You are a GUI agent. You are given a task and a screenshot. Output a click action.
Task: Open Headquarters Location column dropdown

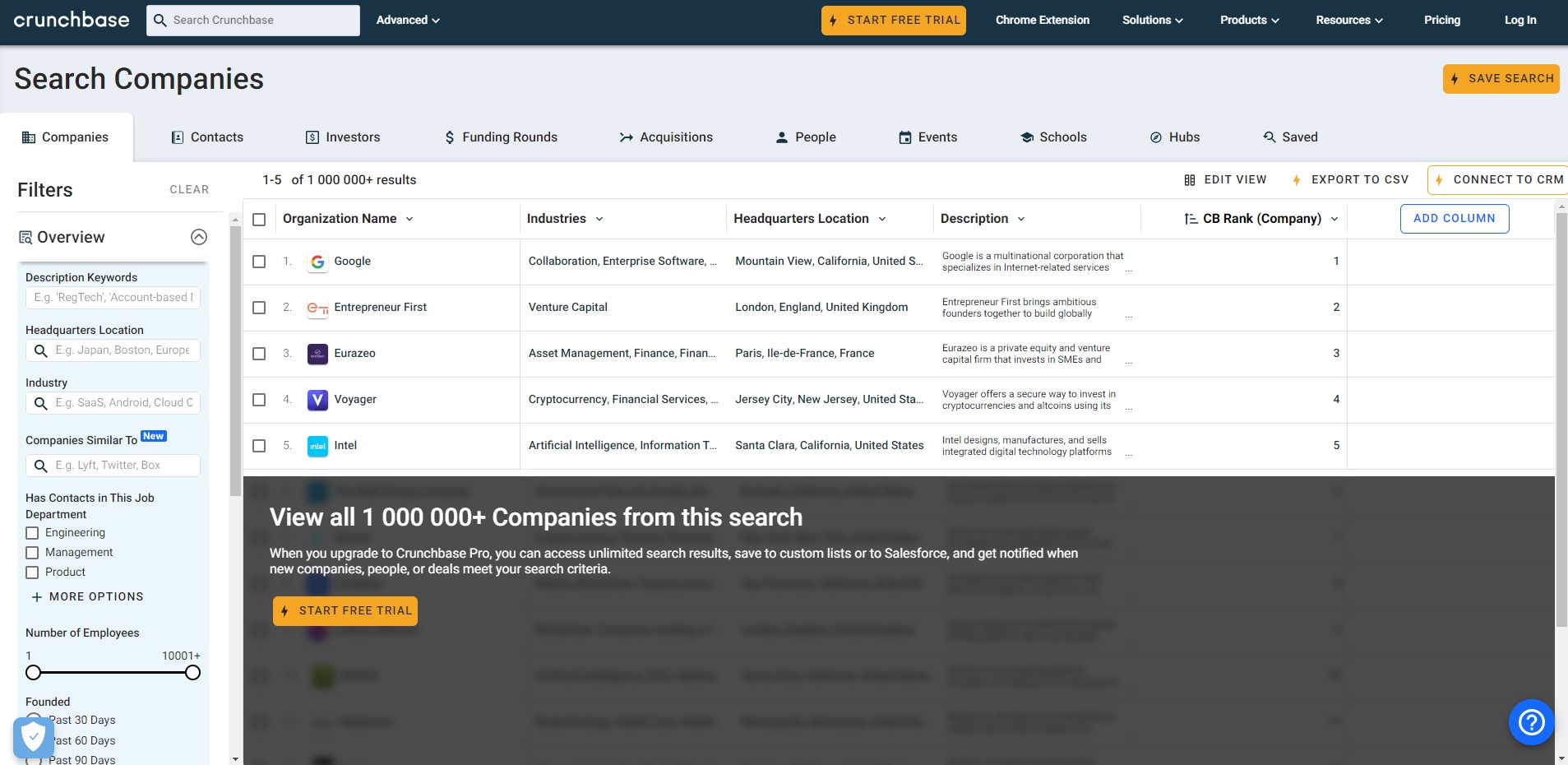[x=882, y=219]
